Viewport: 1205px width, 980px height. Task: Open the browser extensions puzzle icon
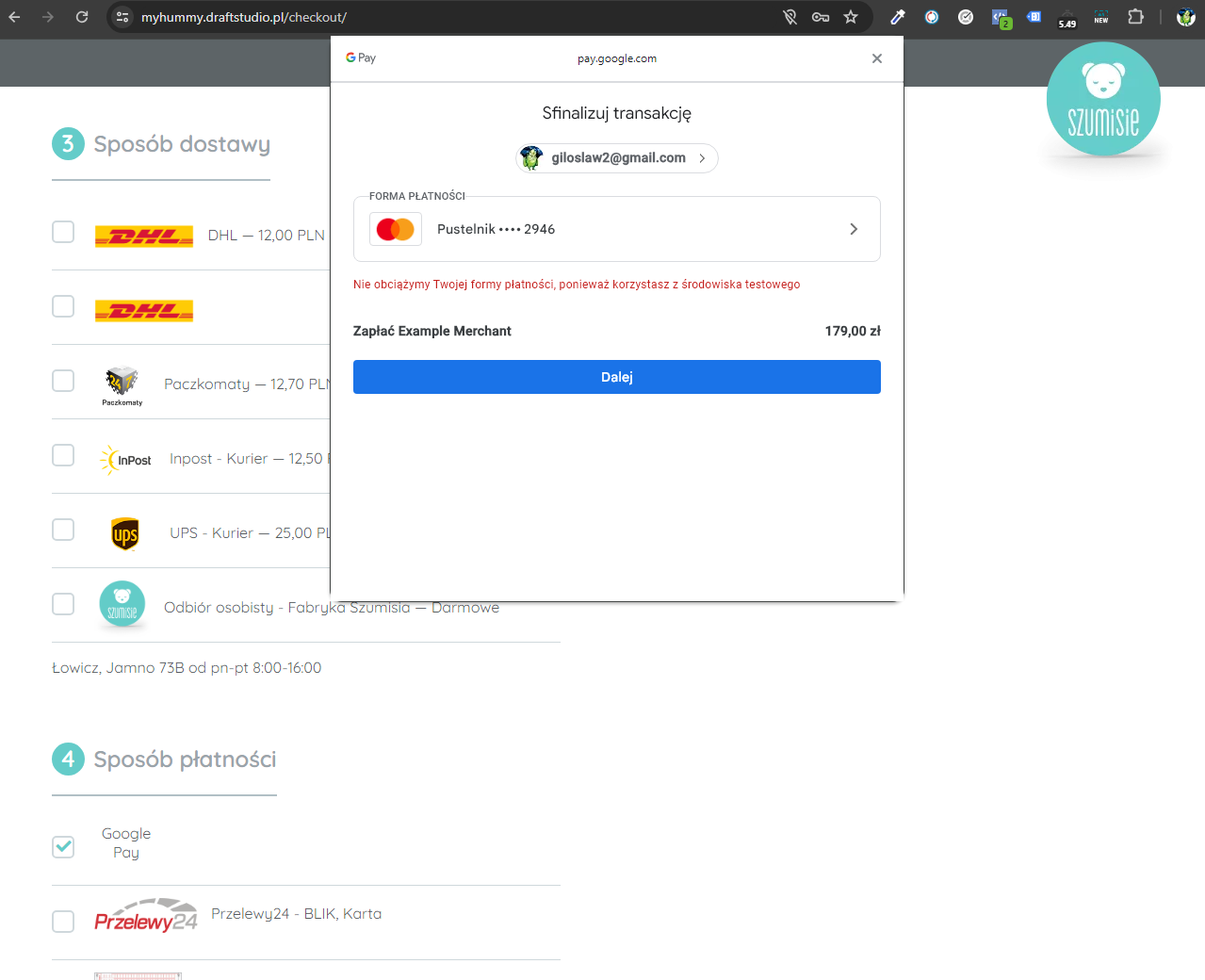click(1135, 17)
